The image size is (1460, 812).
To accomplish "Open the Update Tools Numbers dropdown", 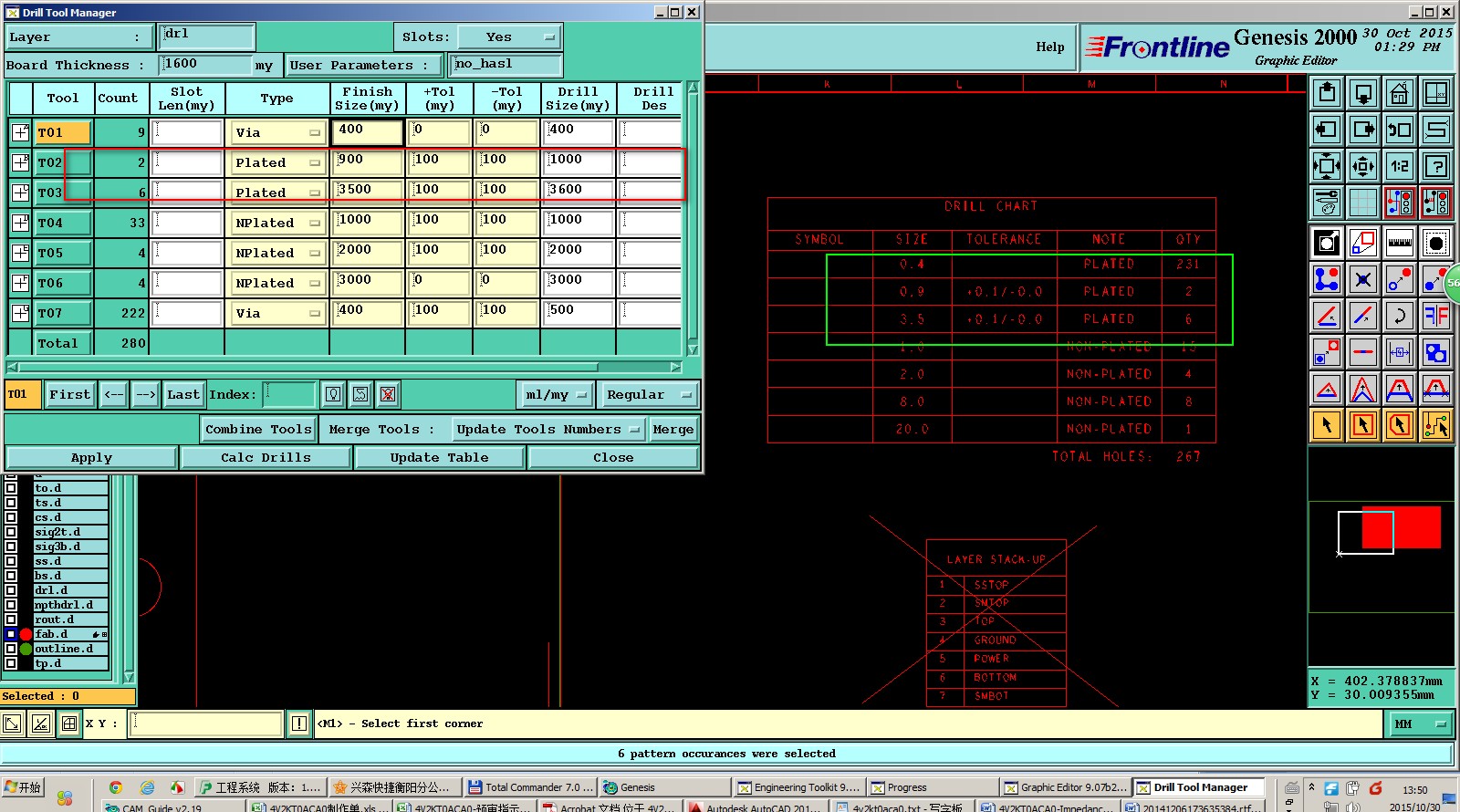I will [x=548, y=429].
